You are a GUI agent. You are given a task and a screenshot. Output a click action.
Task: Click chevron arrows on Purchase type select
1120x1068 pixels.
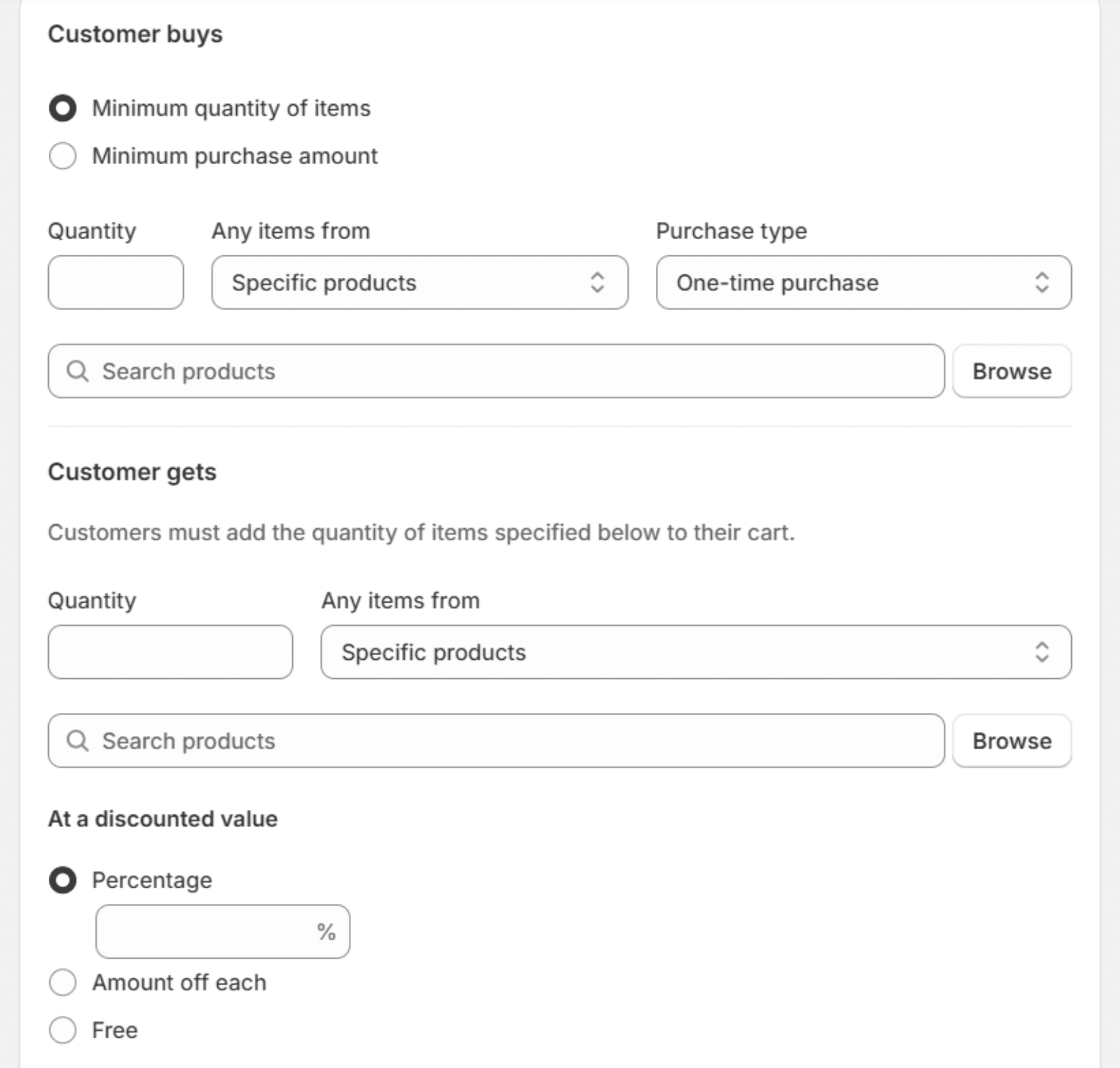[x=1042, y=282]
